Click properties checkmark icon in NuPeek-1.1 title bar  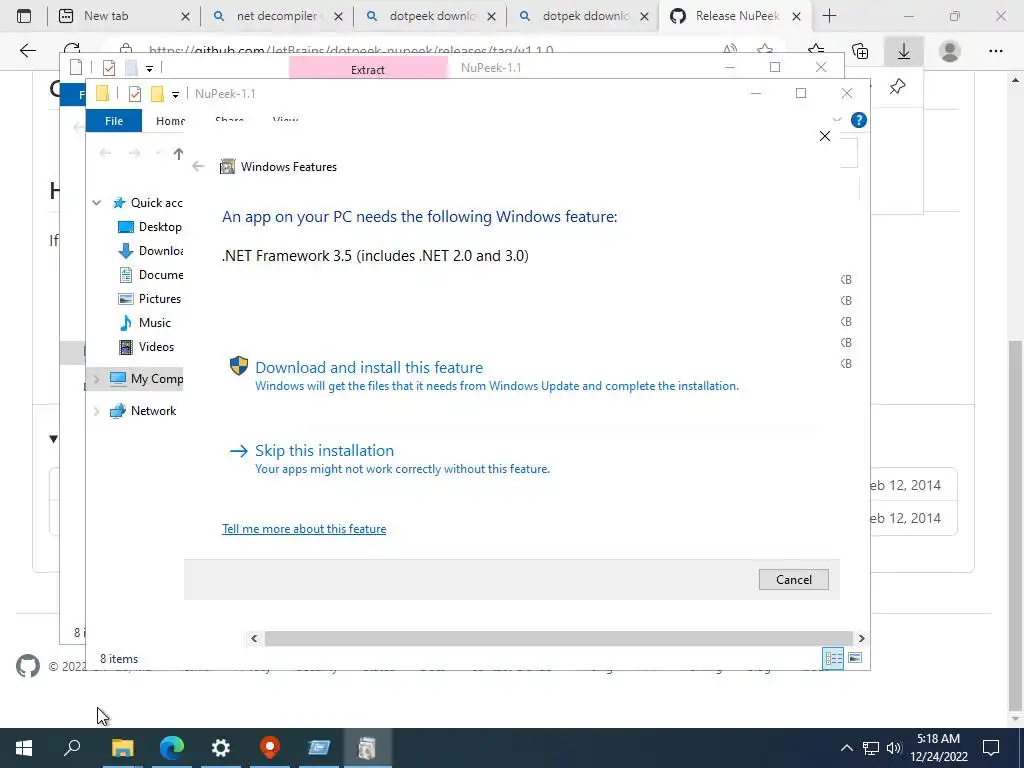pos(135,94)
